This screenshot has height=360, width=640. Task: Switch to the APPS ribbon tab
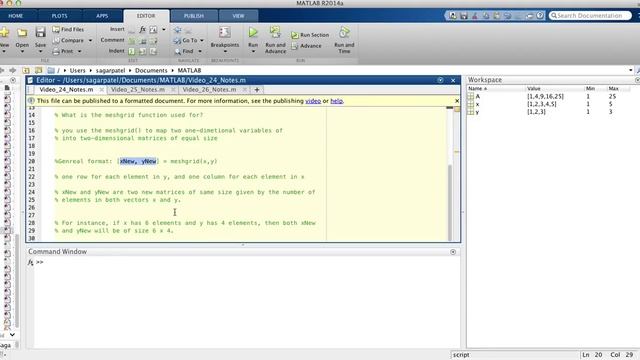102,16
